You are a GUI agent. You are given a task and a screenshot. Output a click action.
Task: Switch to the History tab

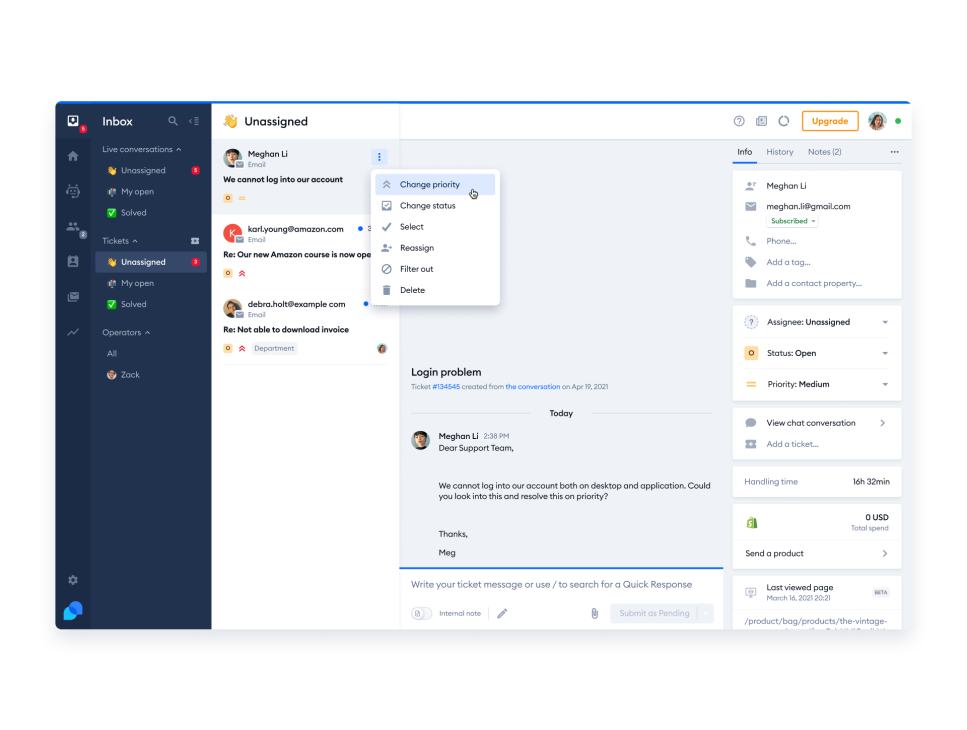coord(780,152)
